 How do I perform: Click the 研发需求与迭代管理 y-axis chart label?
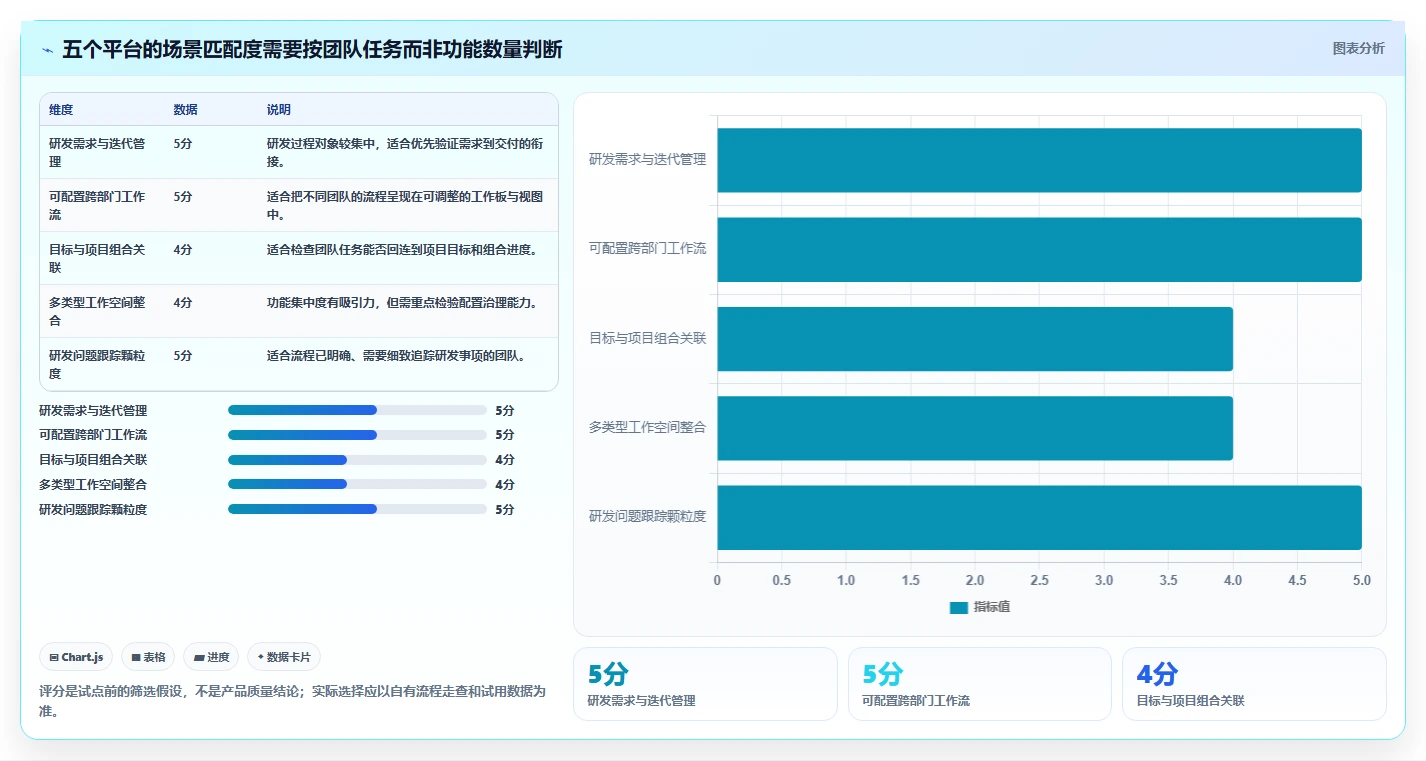(647, 159)
